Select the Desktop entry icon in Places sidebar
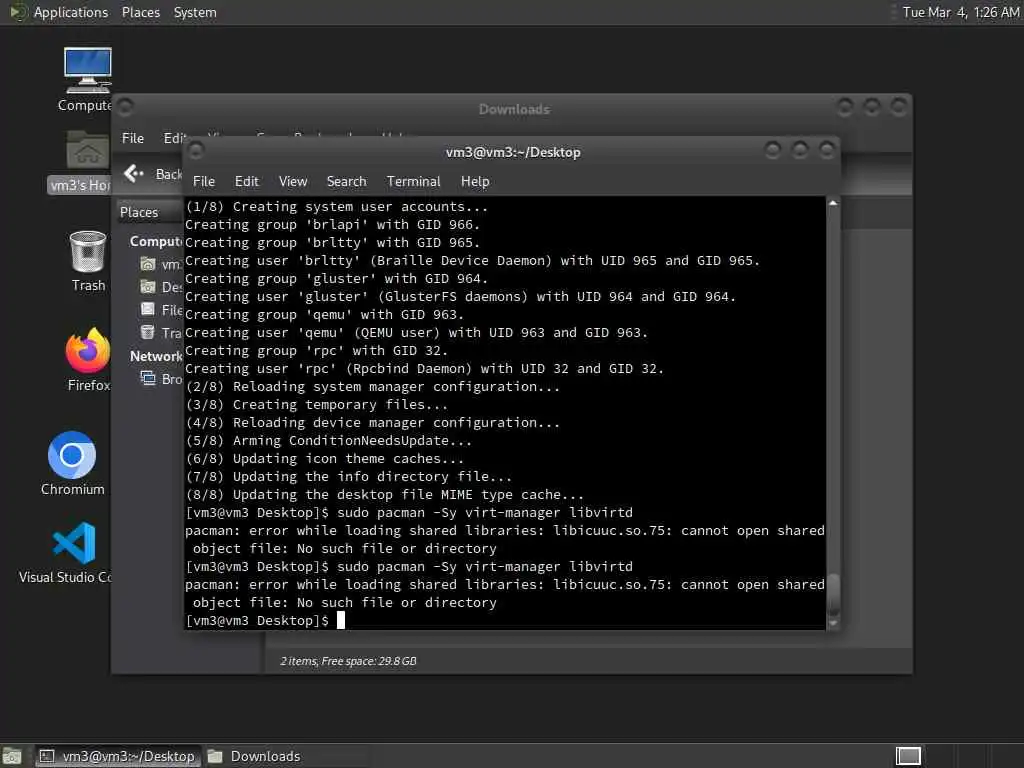The image size is (1024, 768). click(x=148, y=287)
